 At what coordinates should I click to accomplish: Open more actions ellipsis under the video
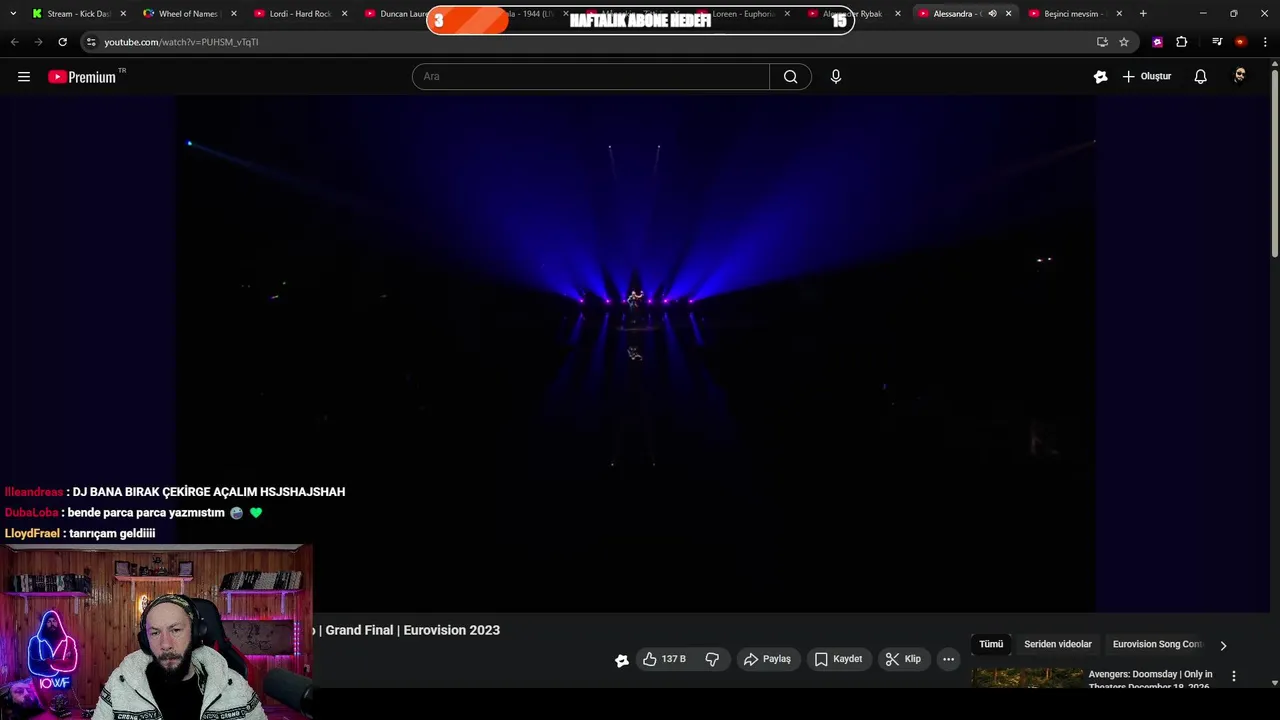[948, 659]
